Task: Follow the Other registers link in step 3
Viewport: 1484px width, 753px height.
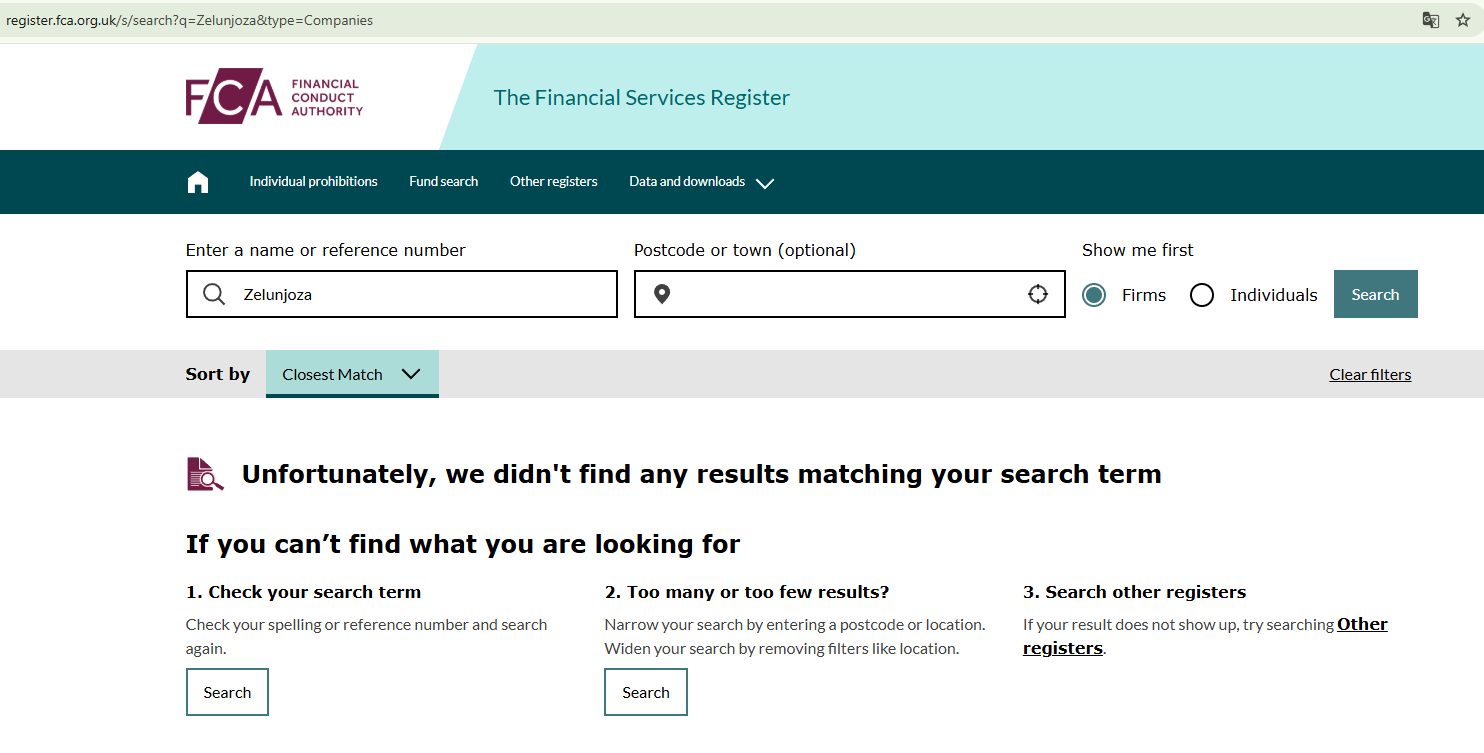Action: (x=1361, y=625)
